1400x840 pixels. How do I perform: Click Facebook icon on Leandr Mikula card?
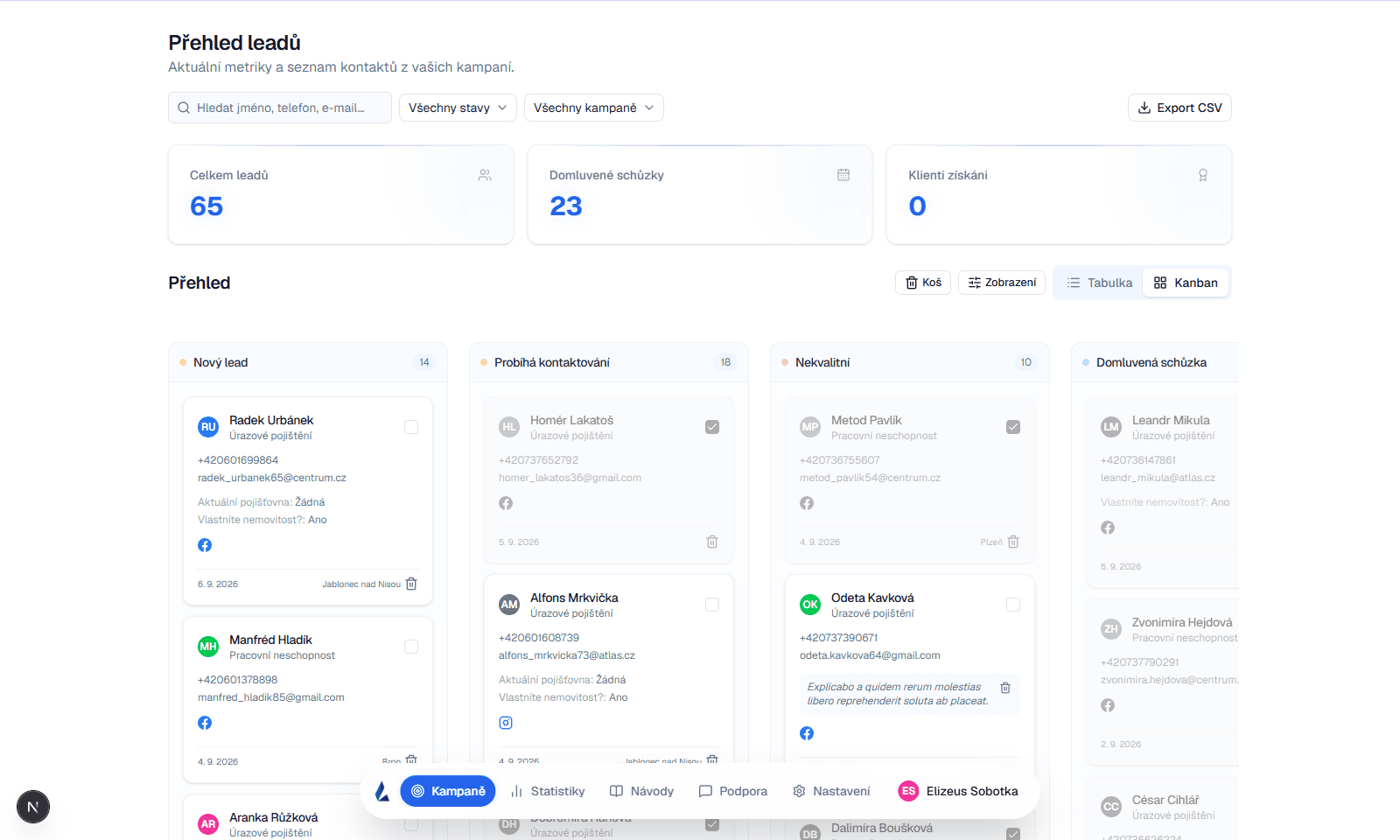1108,528
